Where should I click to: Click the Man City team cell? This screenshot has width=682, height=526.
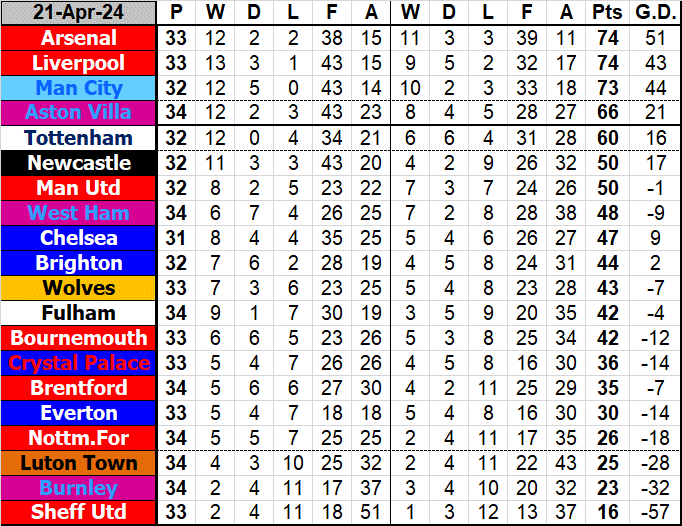78,88
